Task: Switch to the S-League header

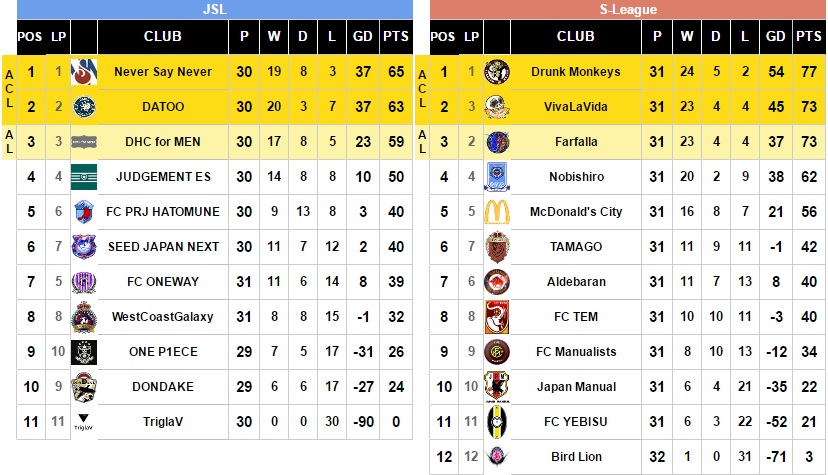Action: tap(627, 10)
